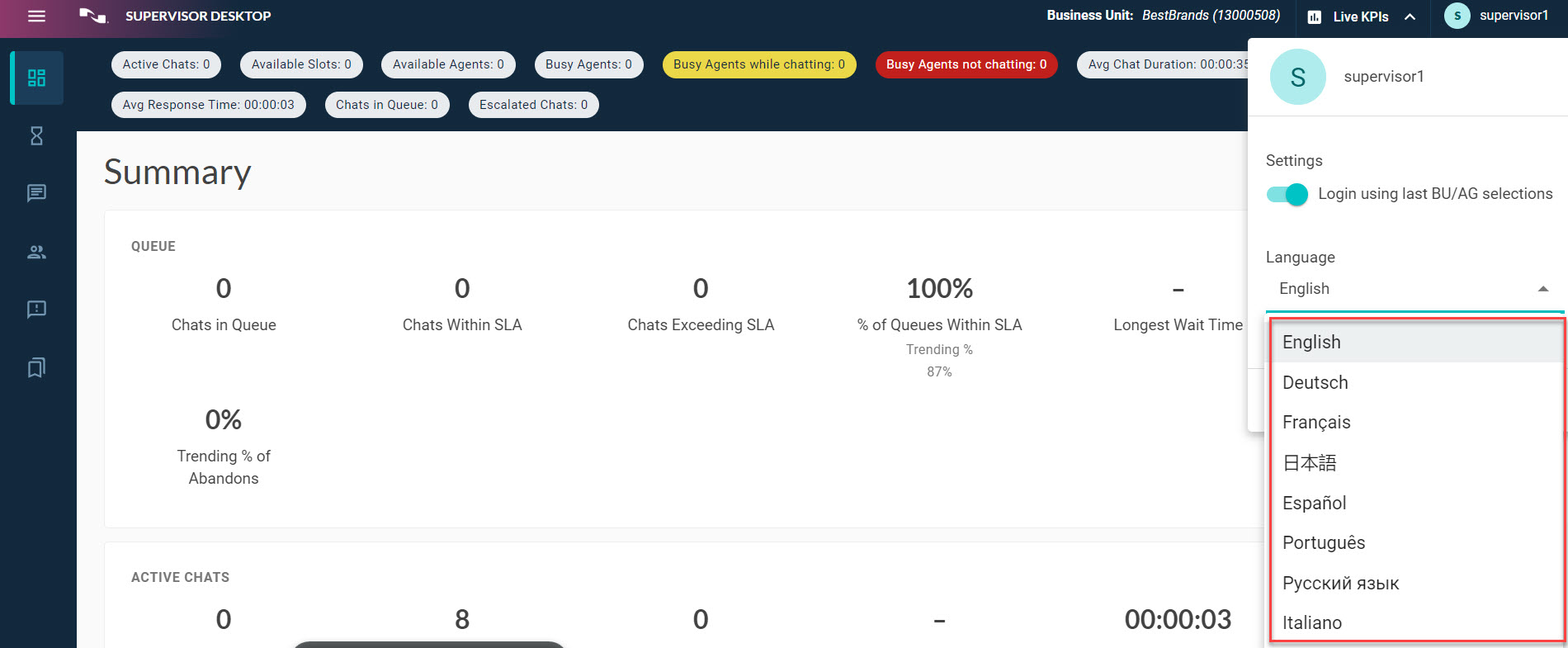Click the Busy Agents while chatting chip
Image resolution: width=1568 pixels, height=648 pixels.
tap(758, 64)
